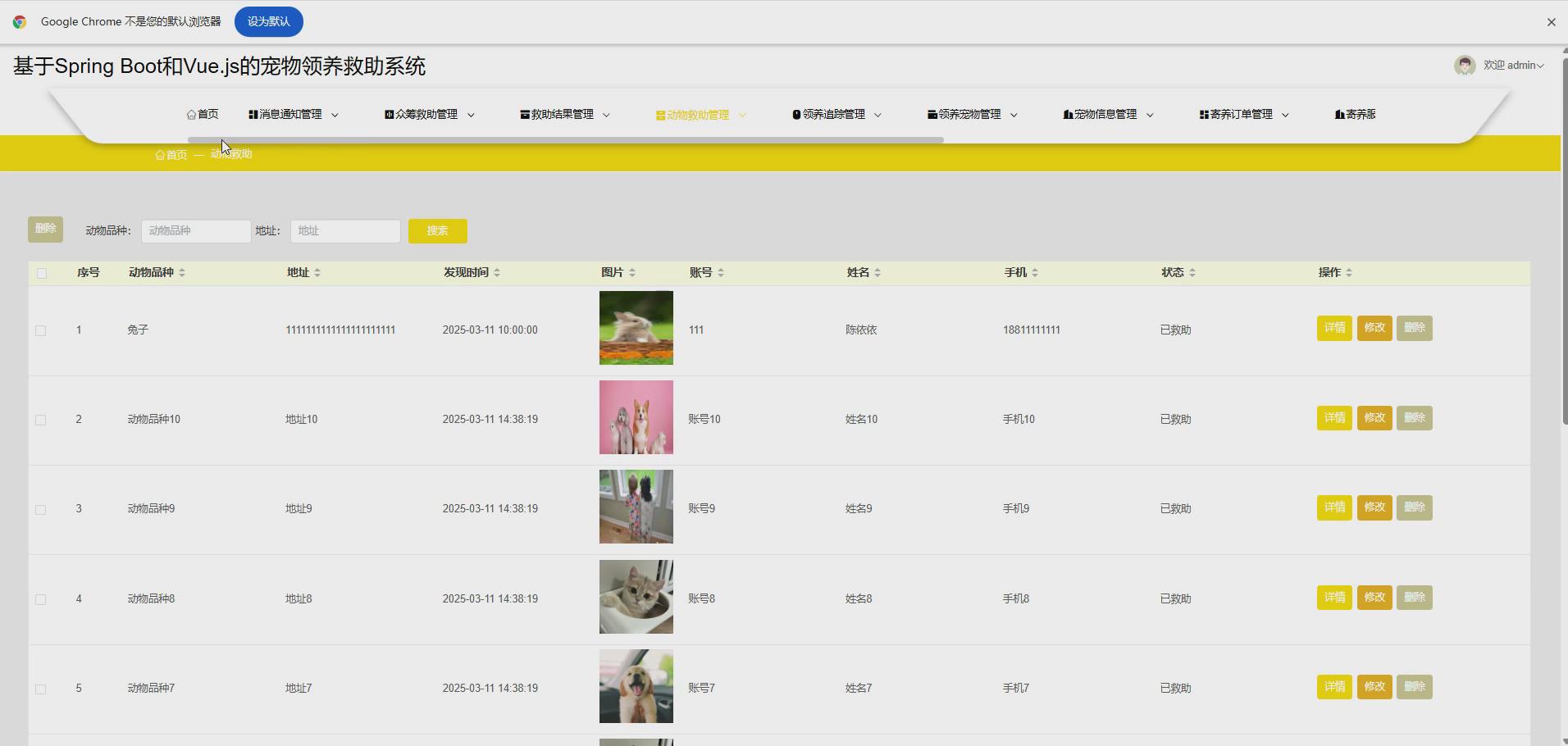Expand 众筹救助管理 dropdown chevron
1568x746 pixels.
pos(471,116)
